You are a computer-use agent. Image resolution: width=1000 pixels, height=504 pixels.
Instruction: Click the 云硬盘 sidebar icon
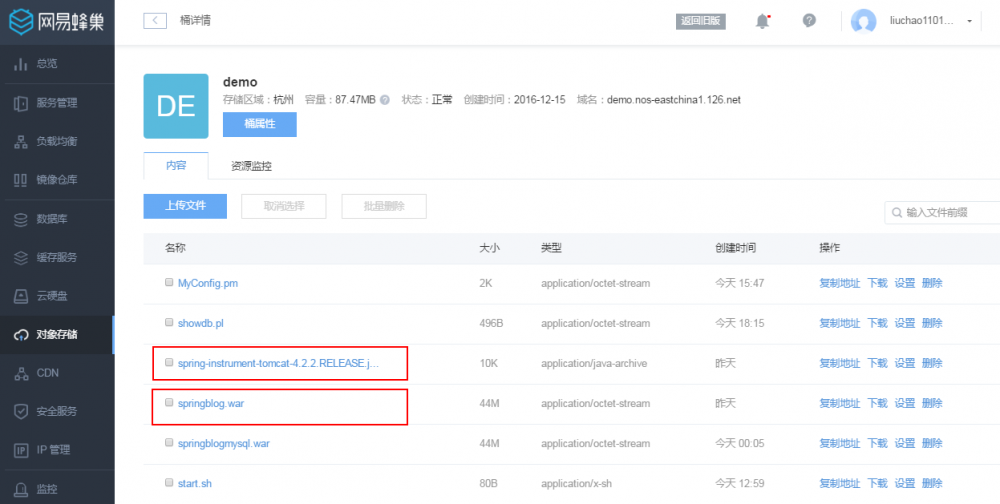pyautogui.click(x=21, y=296)
